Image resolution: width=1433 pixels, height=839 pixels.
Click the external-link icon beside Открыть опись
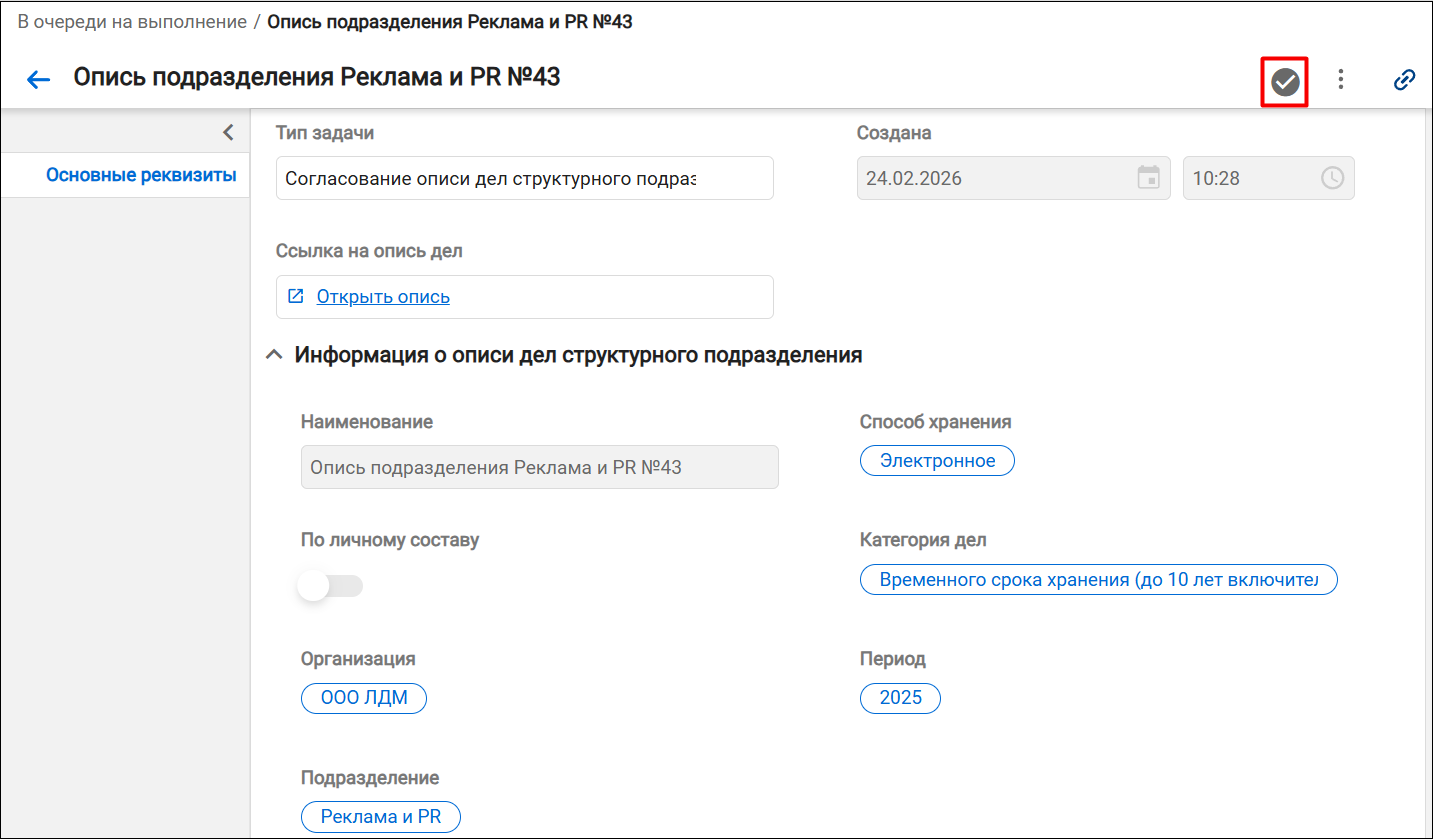click(x=296, y=296)
